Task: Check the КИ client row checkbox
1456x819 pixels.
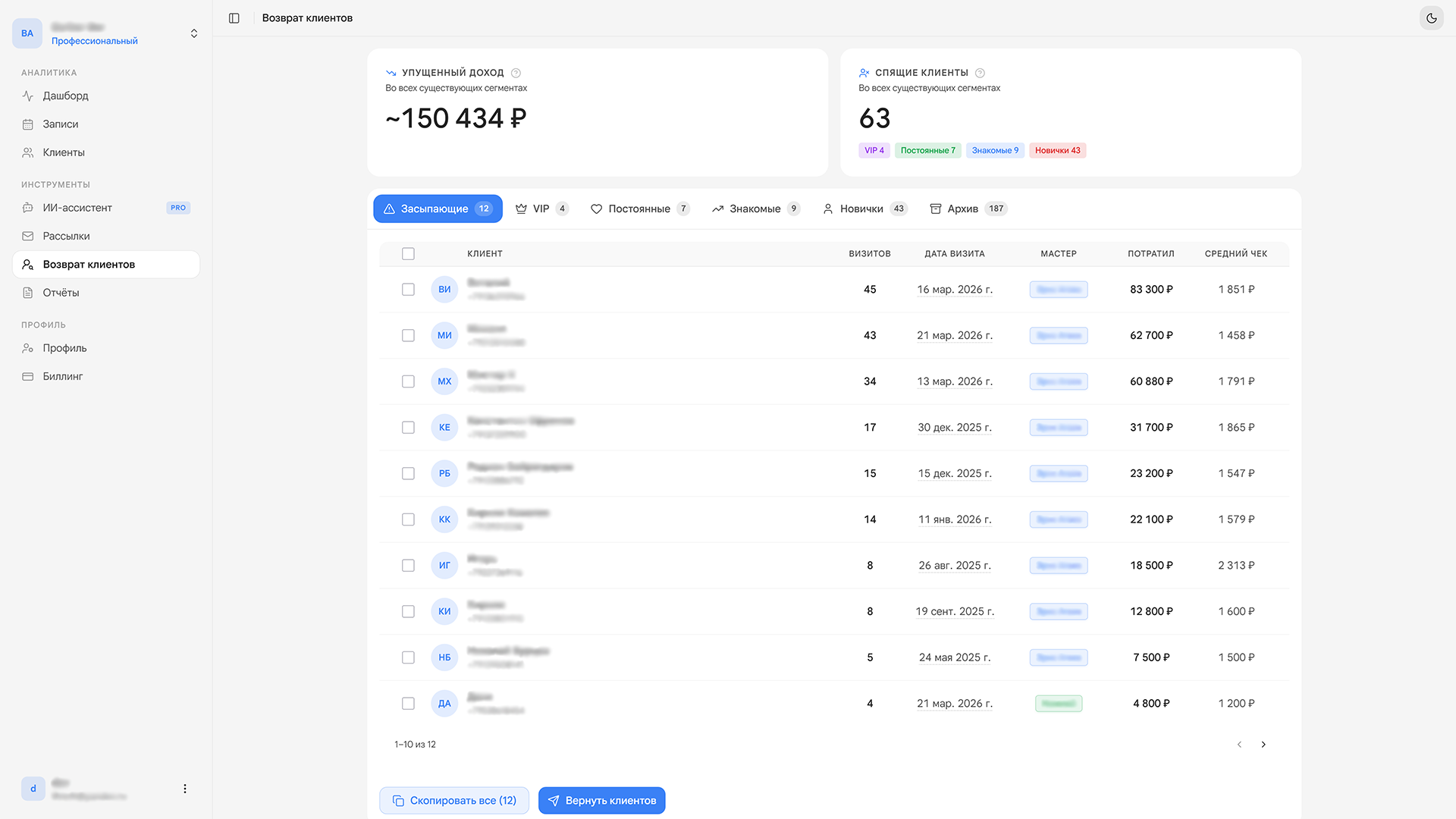Action: pos(408,611)
